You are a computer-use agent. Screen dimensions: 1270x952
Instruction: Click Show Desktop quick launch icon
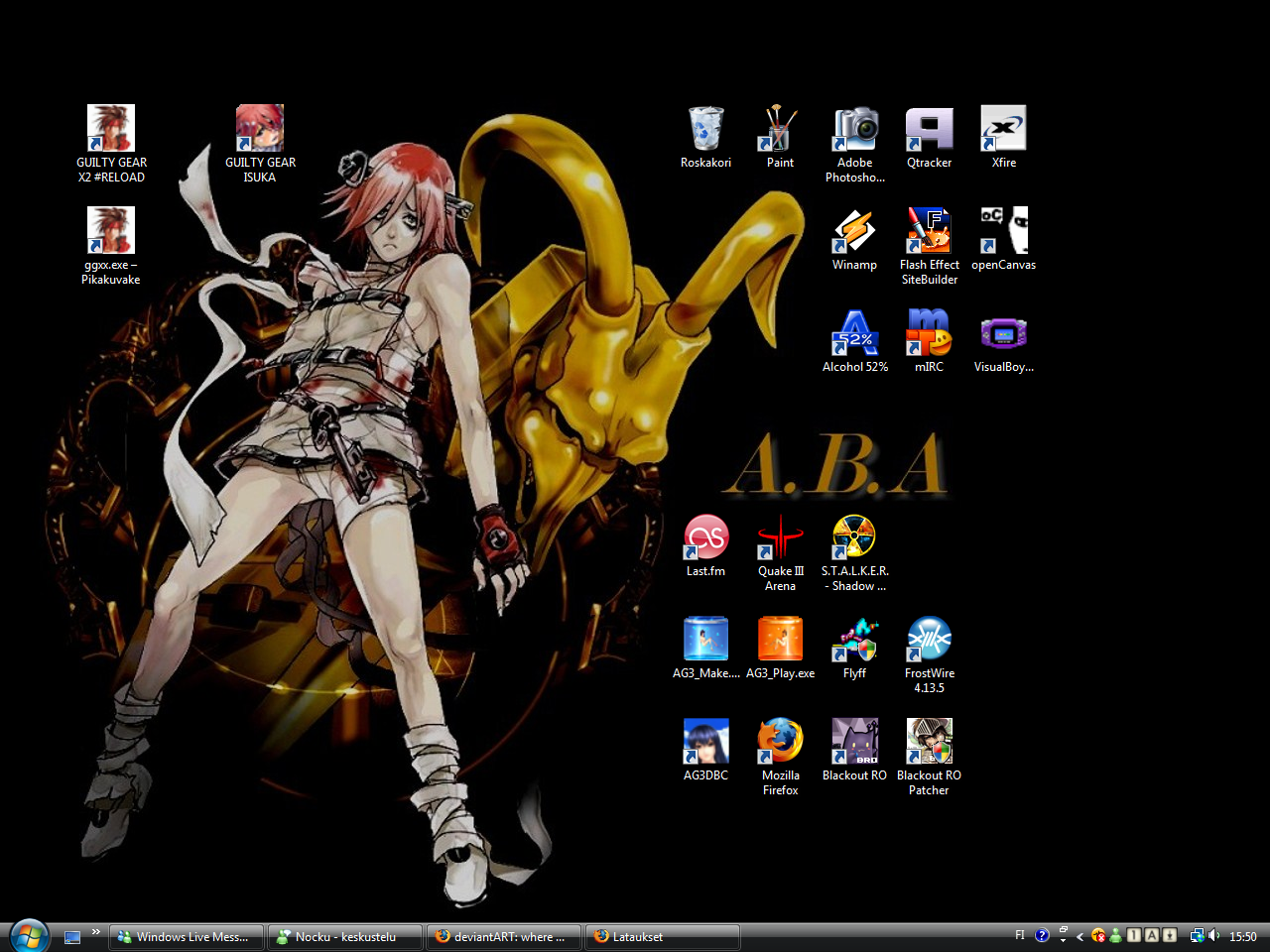pyautogui.click(x=72, y=937)
